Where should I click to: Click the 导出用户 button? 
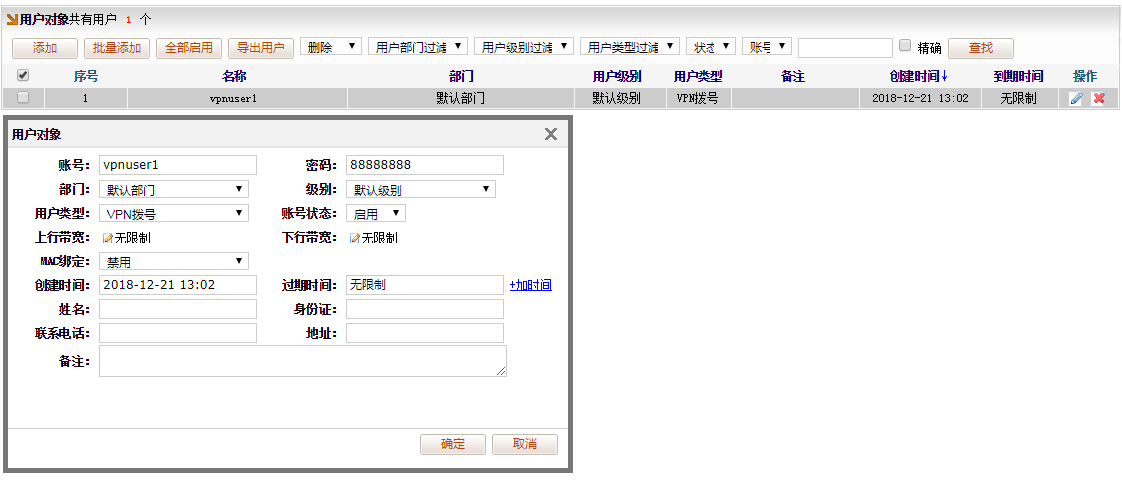pyautogui.click(x=259, y=48)
